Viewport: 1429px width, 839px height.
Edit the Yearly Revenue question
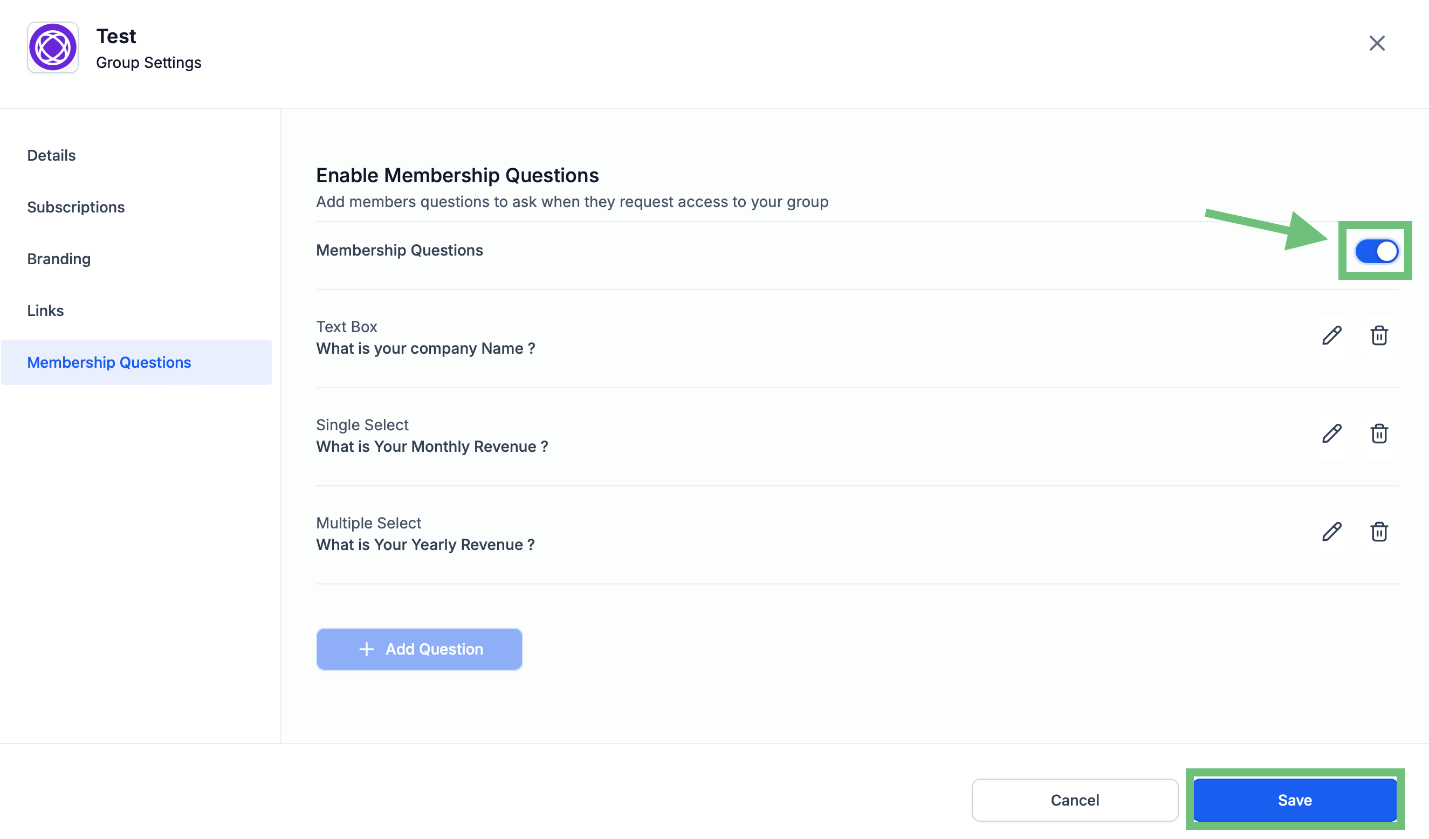(1331, 532)
